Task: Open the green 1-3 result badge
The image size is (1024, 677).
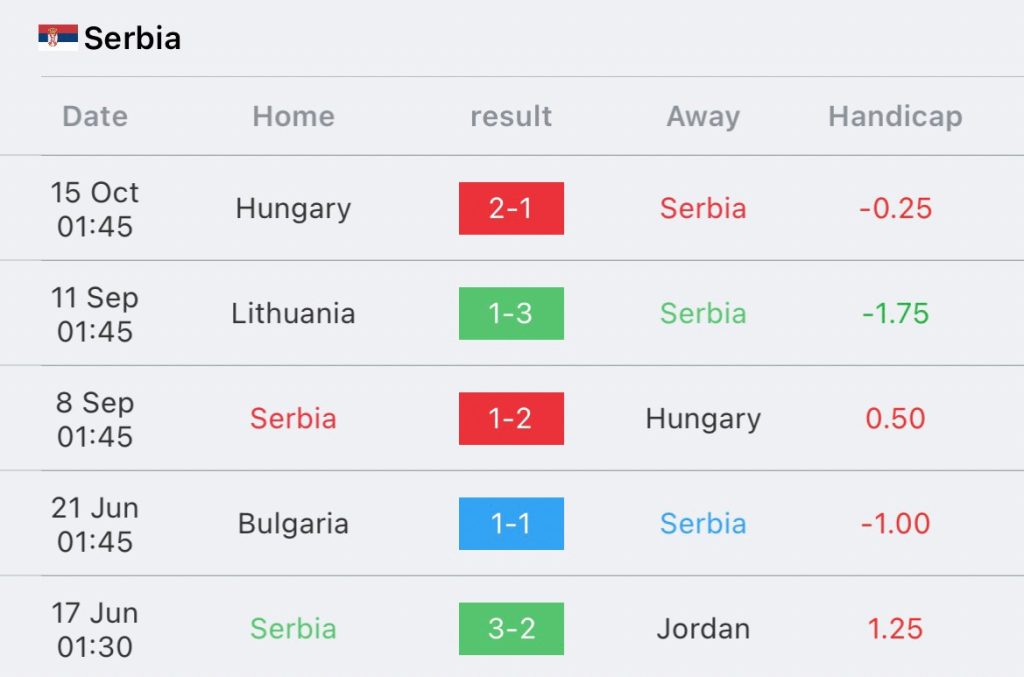Action: pos(511,313)
